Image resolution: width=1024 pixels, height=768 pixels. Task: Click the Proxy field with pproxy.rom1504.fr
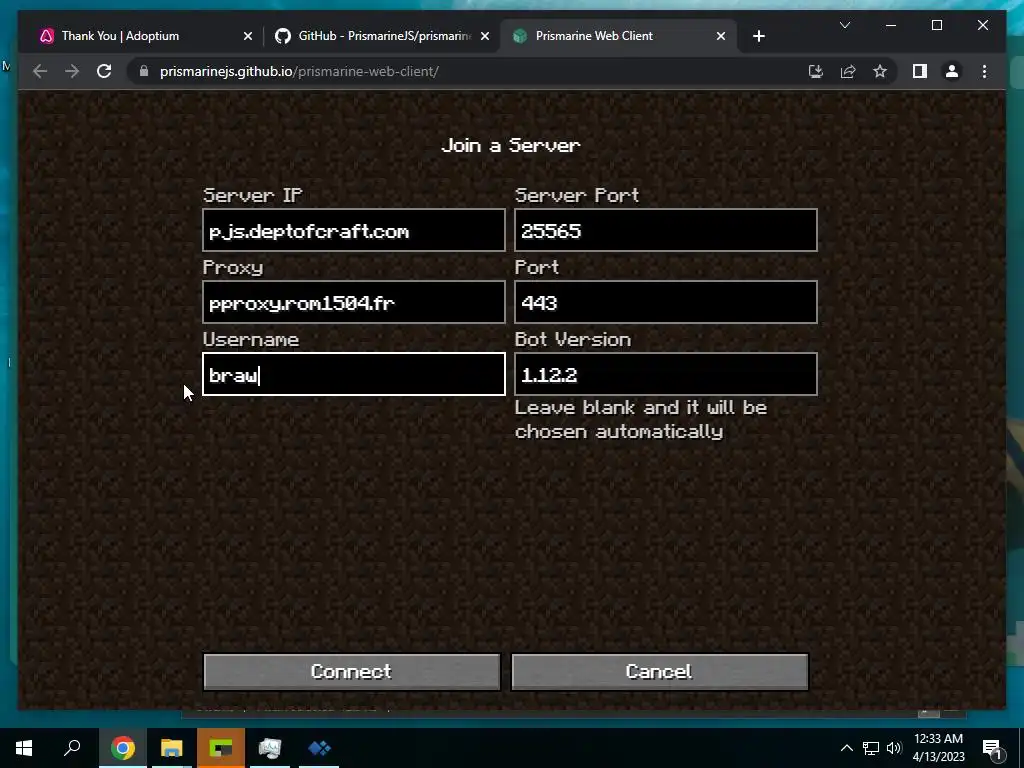pyautogui.click(x=353, y=302)
